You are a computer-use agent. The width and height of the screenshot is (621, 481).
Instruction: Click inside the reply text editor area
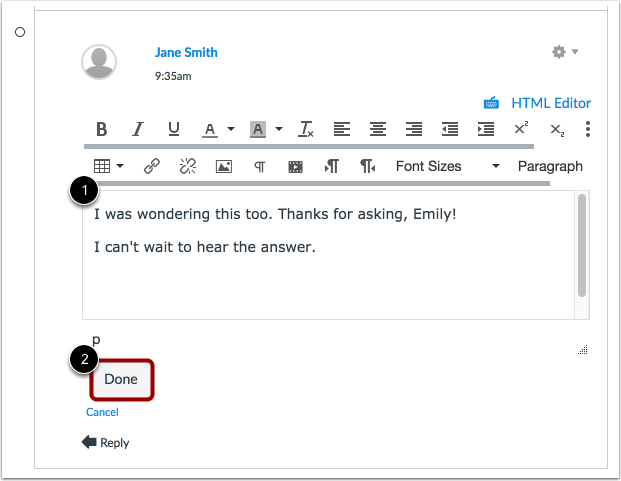point(328,255)
